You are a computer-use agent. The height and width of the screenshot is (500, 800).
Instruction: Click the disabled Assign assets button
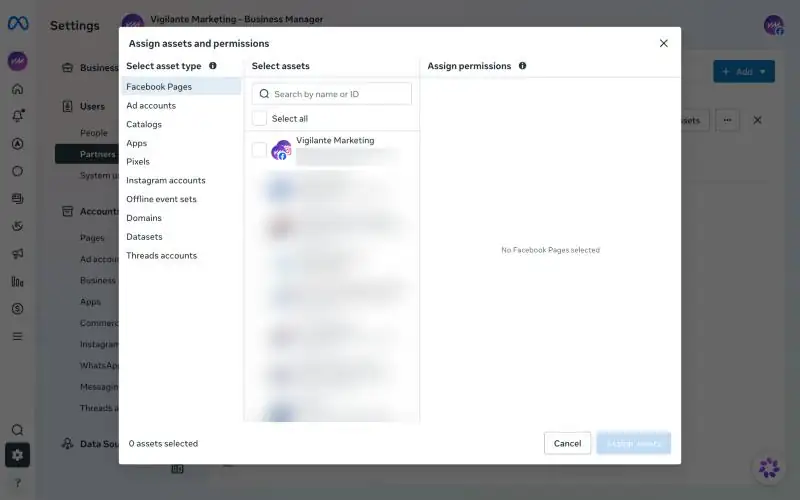pyautogui.click(x=634, y=443)
